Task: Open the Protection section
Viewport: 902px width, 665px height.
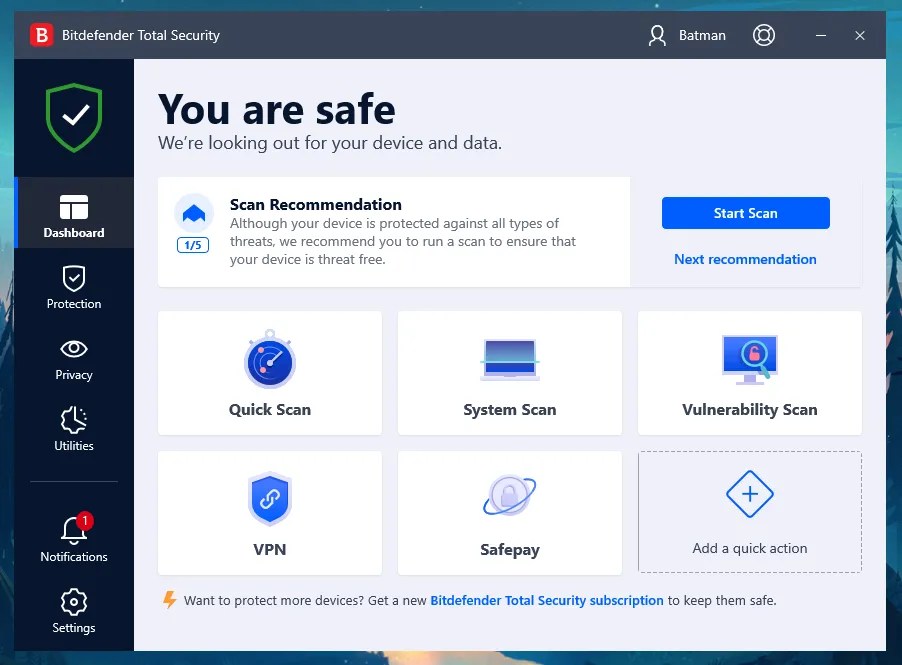Action: coord(73,287)
